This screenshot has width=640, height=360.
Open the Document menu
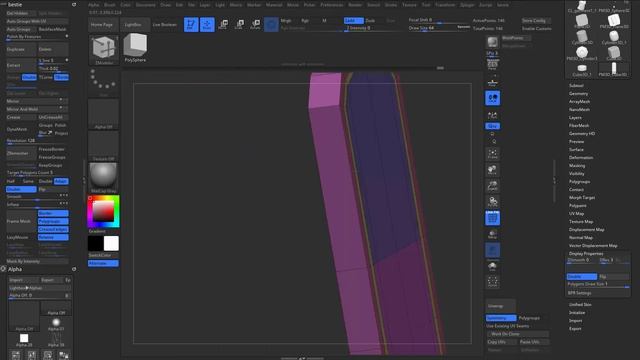click(x=145, y=5)
